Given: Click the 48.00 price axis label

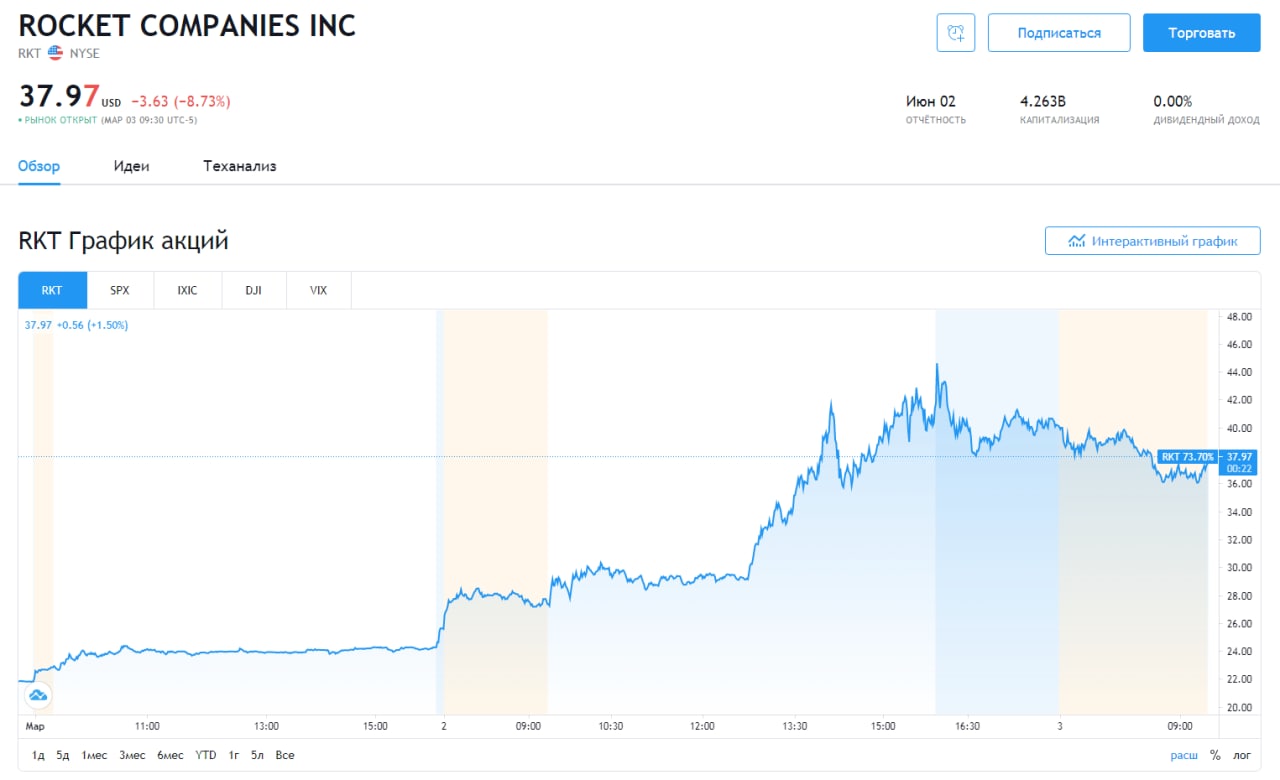Looking at the screenshot, I should point(1239,317).
